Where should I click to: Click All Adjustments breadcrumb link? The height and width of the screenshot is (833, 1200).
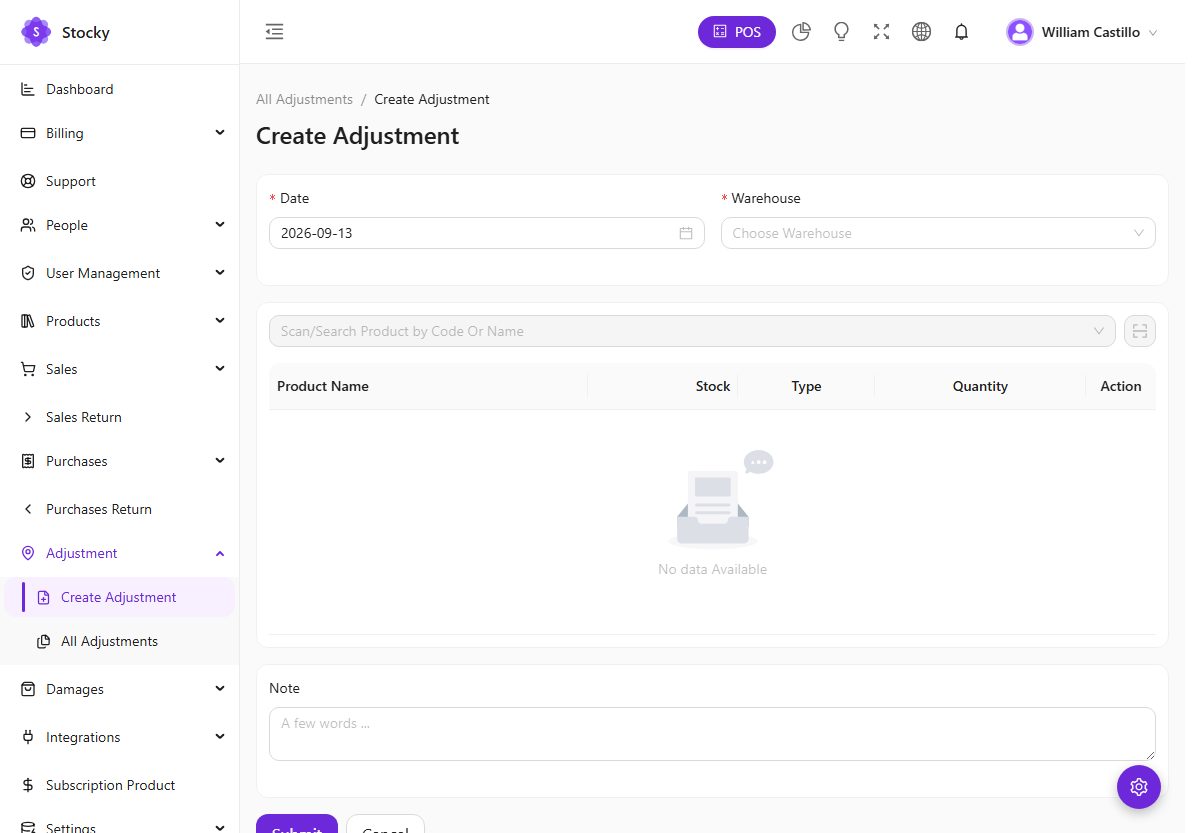(x=304, y=99)
